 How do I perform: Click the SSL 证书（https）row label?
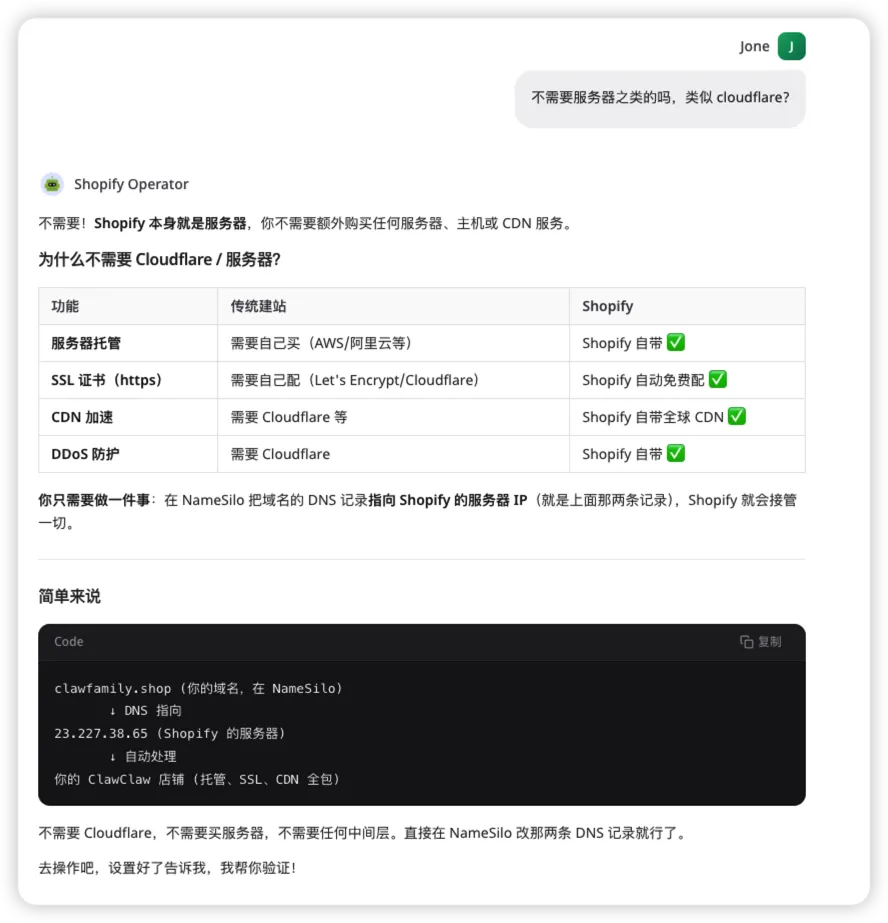(x=107, y=380)
